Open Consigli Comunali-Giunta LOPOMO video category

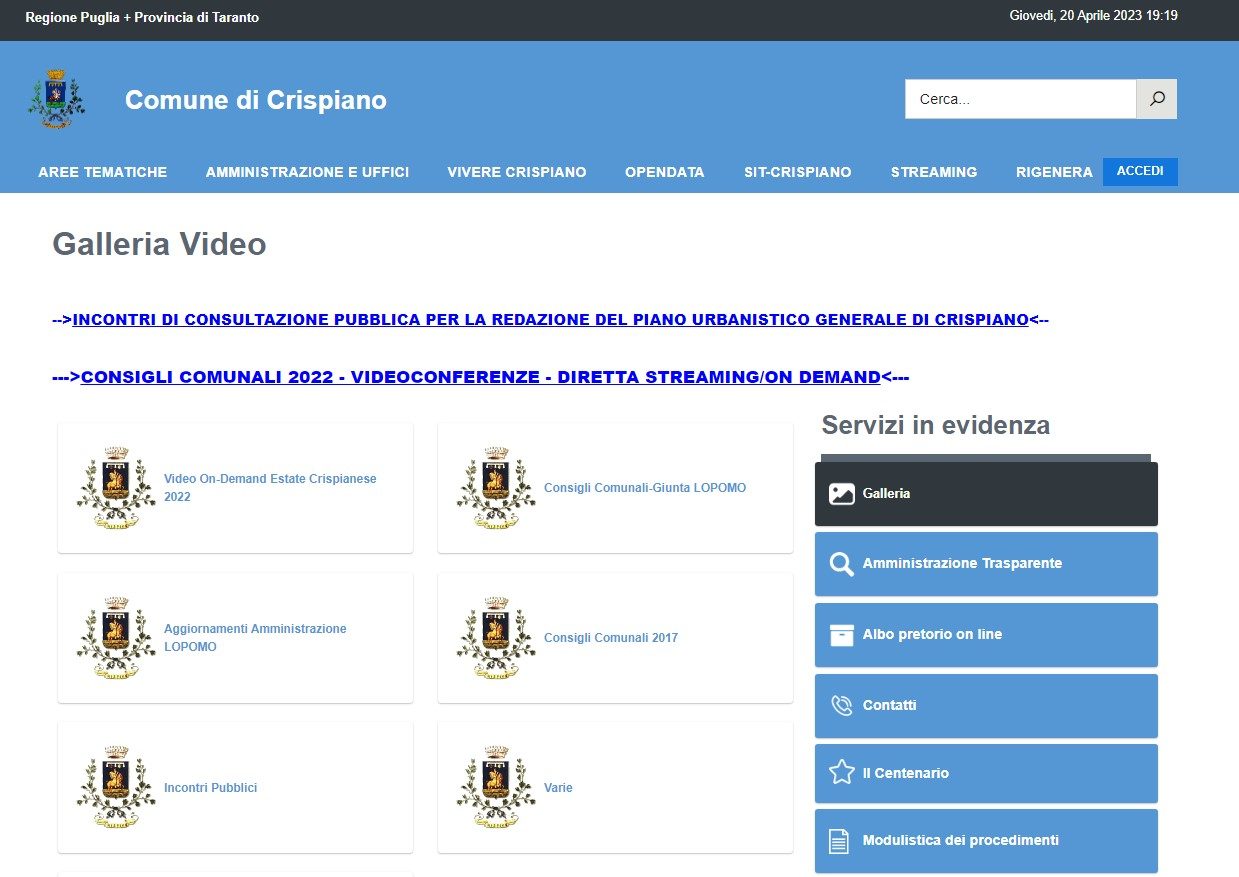coord(645,488)
